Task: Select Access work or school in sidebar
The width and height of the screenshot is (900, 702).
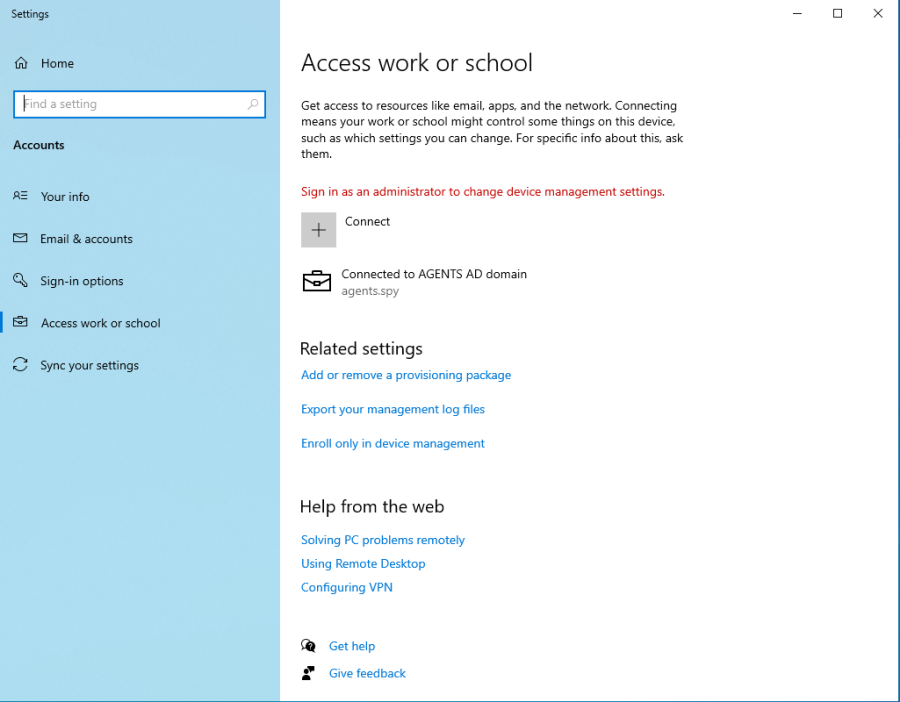Action: [x=101, y=322]
